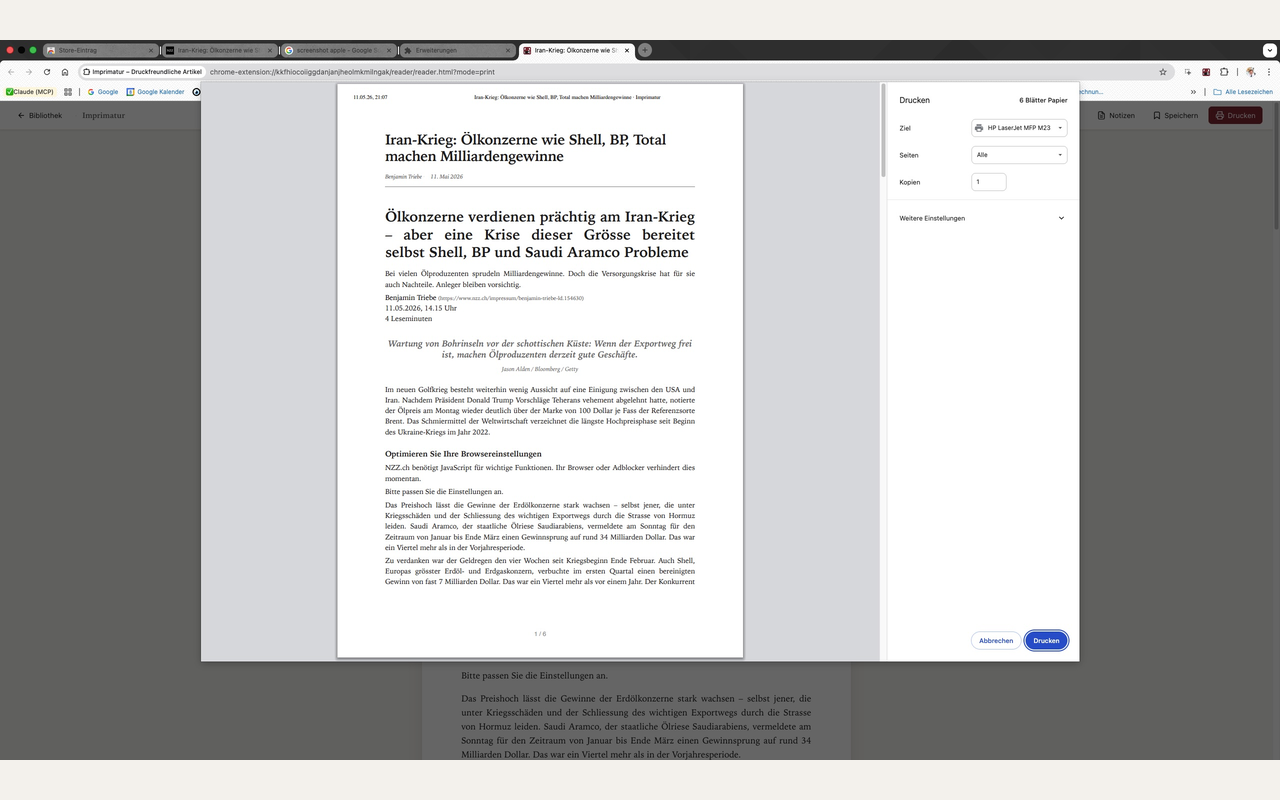Reload the current page

coord(47,72)
